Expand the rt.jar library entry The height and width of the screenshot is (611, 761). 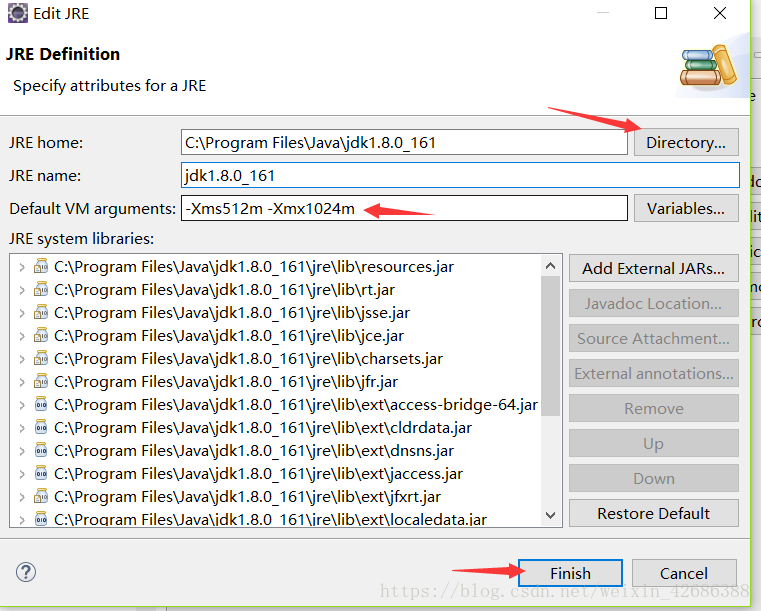(x=21, y=290)
